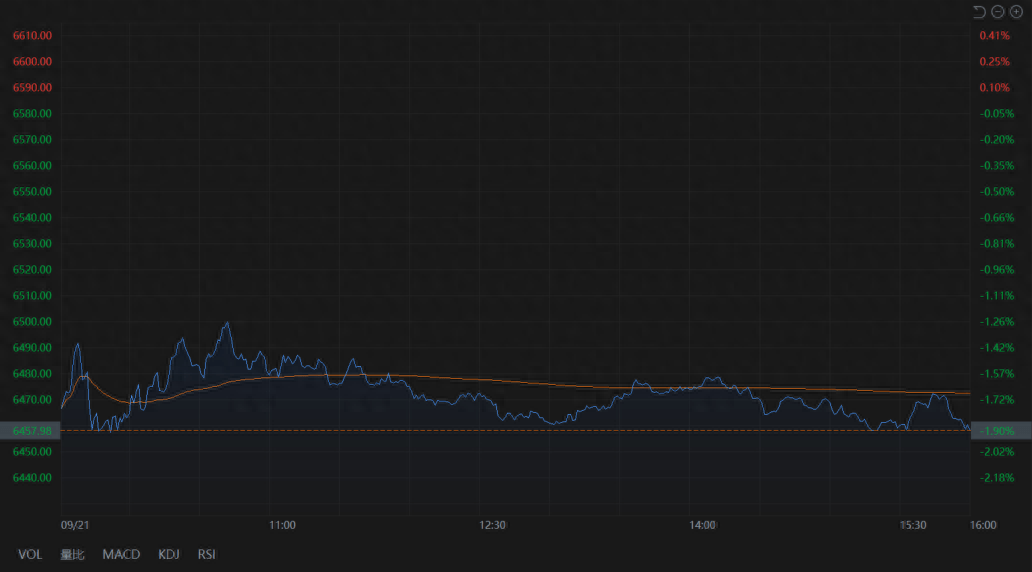The image size is (1032, 572).
Task: Show the VOL volume indicator
Action: [x=30, y=554]
